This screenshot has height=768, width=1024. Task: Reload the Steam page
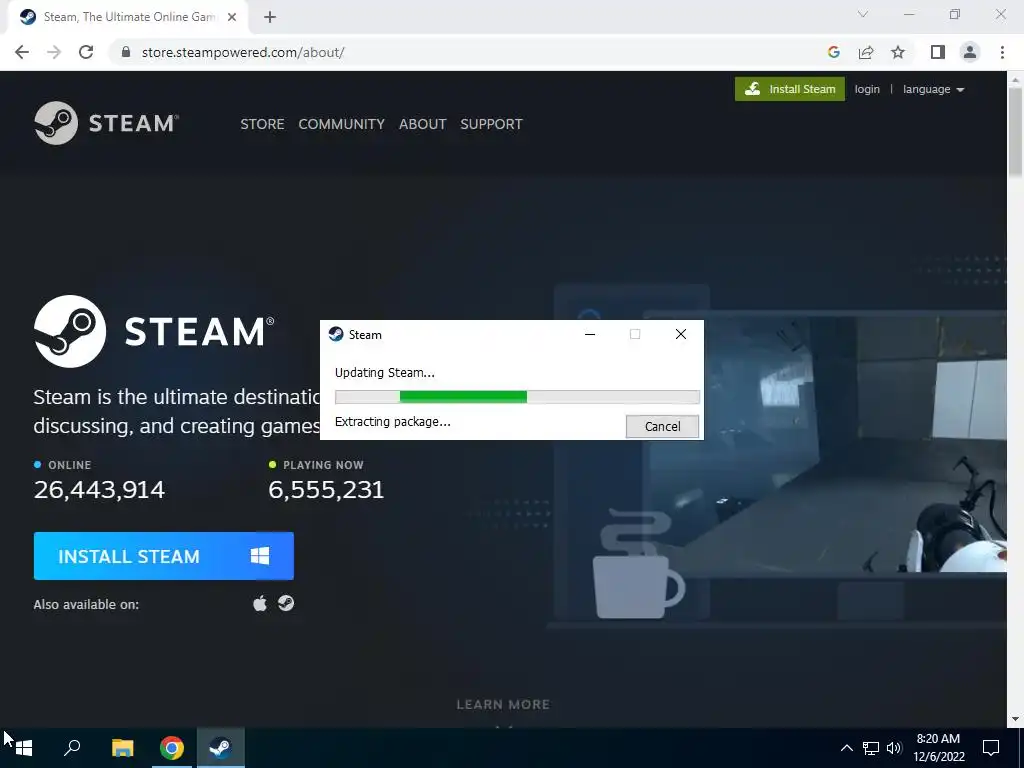(86, 52)
